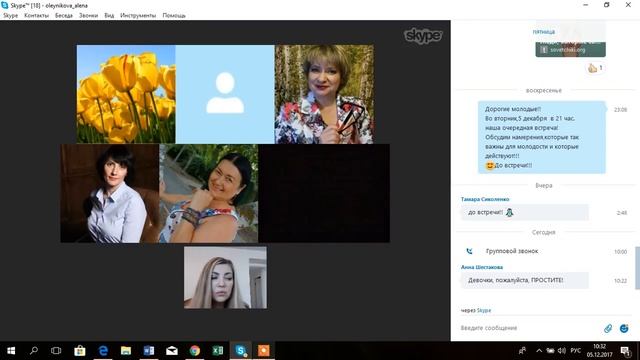This screenshot has height=360, width=640.
Task: Select the blonde woman webcam video
Action: [x=225, y=278]
